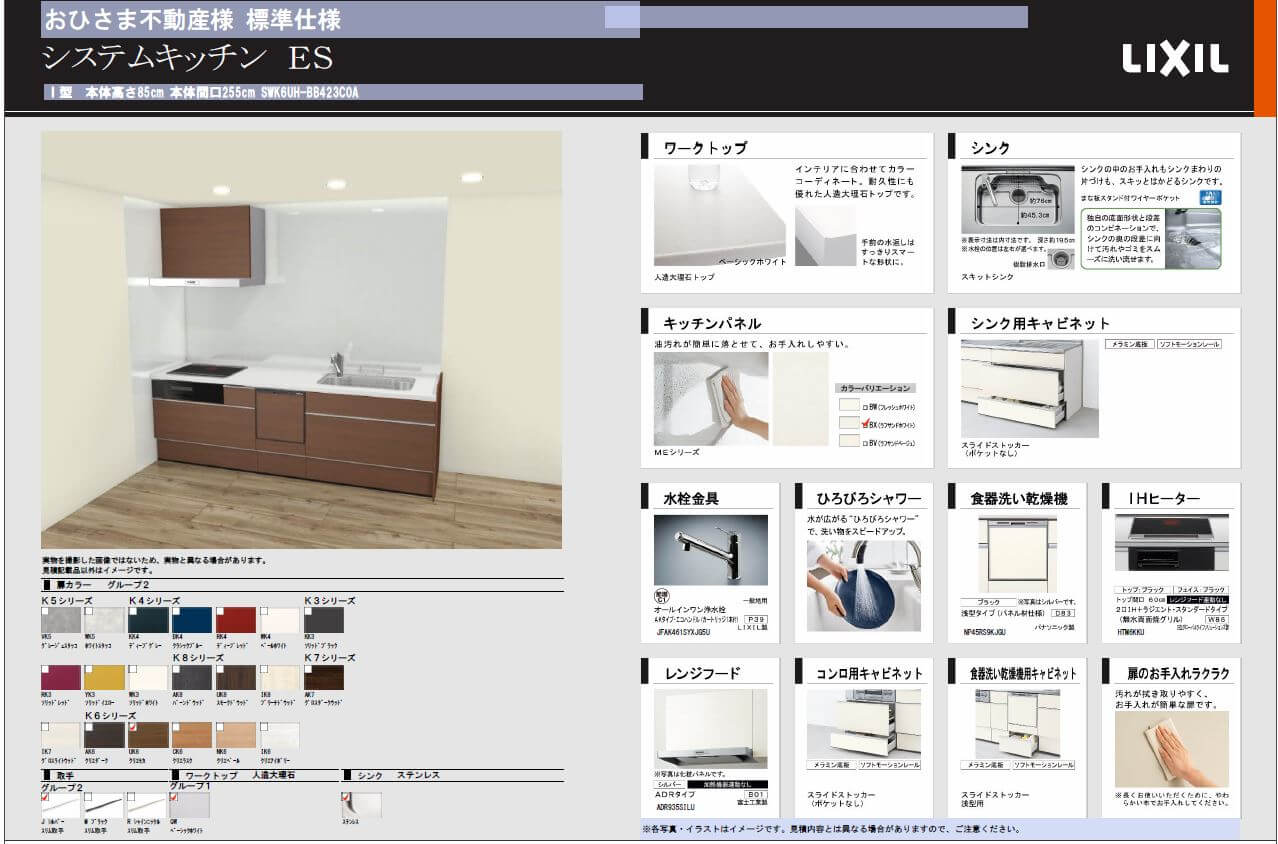Select the WK4 ペールホワイト swatch
1278x844 pixels.
click(280, 620)
